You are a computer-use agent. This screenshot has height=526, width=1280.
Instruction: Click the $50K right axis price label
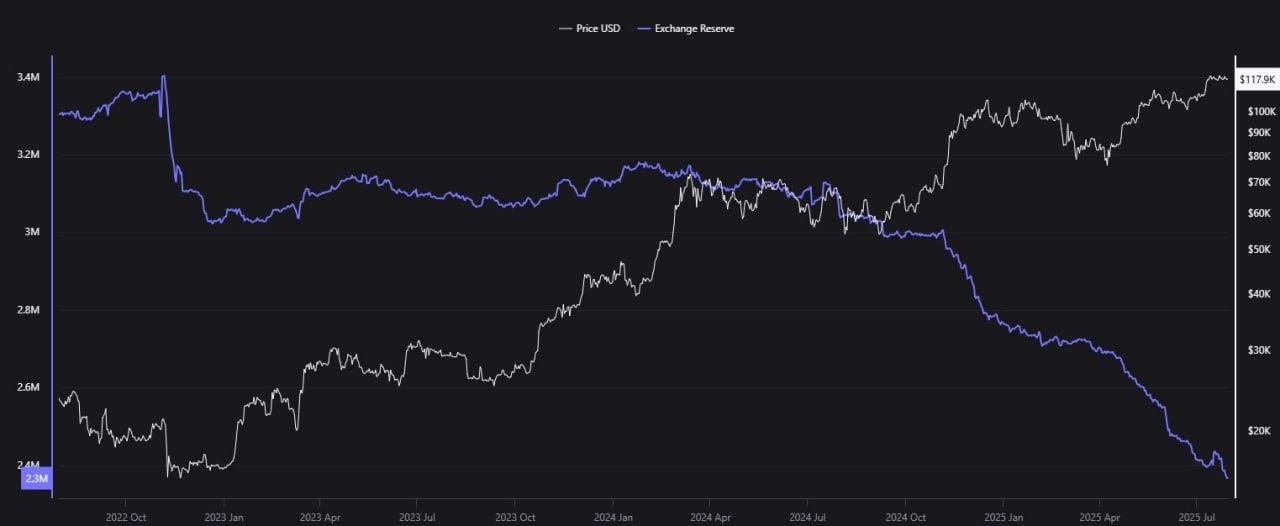[1258, 249]
